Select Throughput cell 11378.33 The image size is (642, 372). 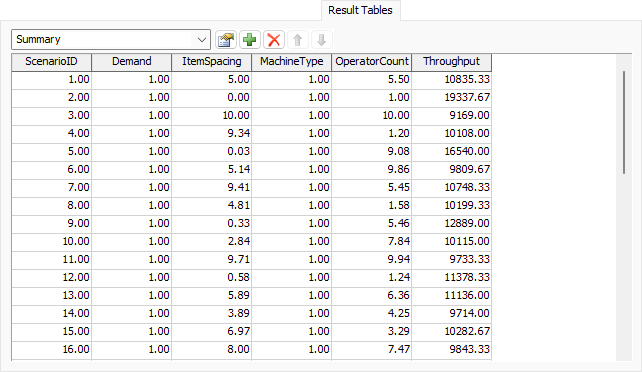[452, 277]
